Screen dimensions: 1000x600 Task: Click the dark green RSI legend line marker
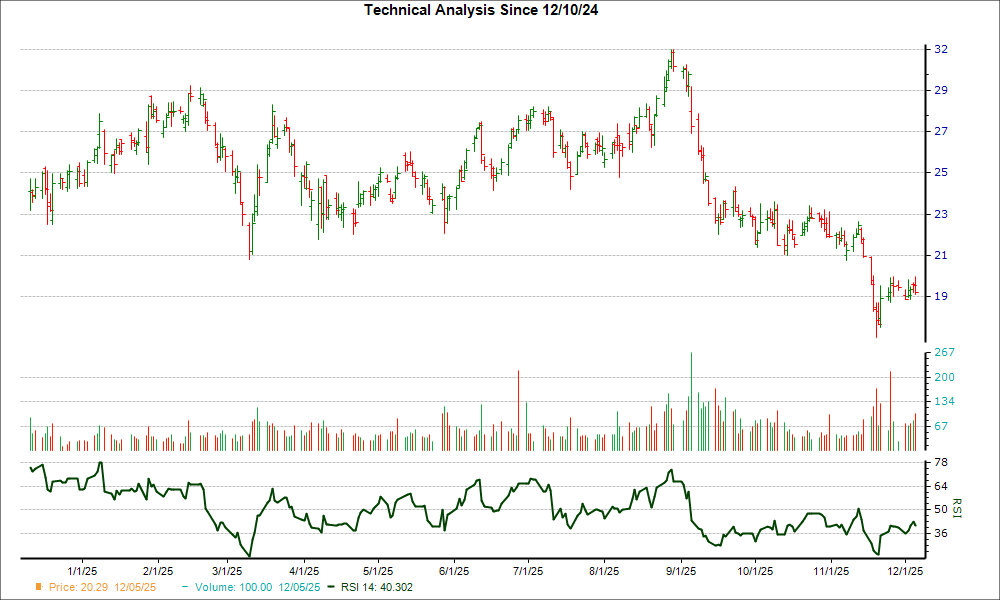click(x=331, y=587)
